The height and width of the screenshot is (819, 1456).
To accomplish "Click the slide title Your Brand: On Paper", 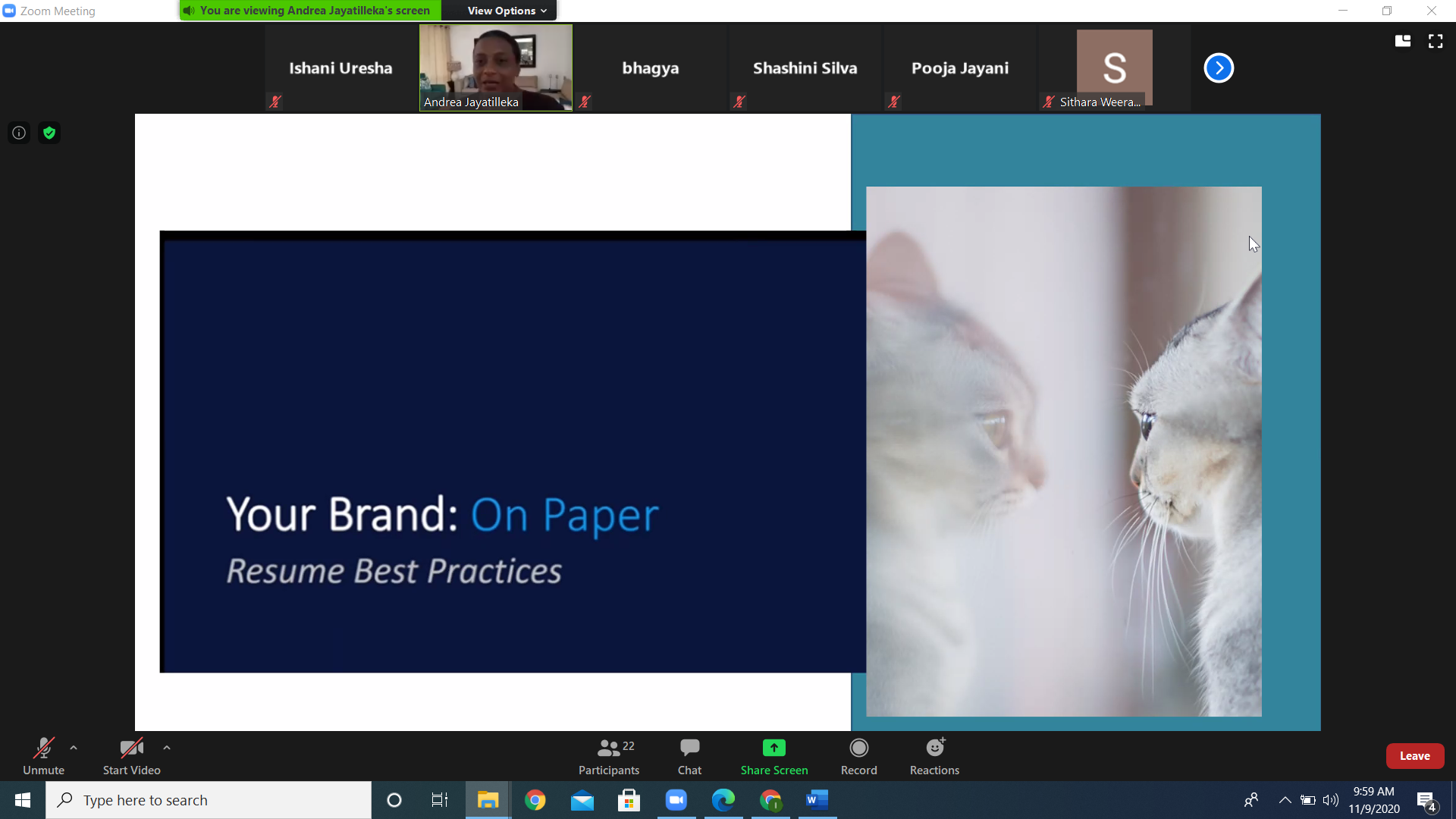I will tap(442, 516).
